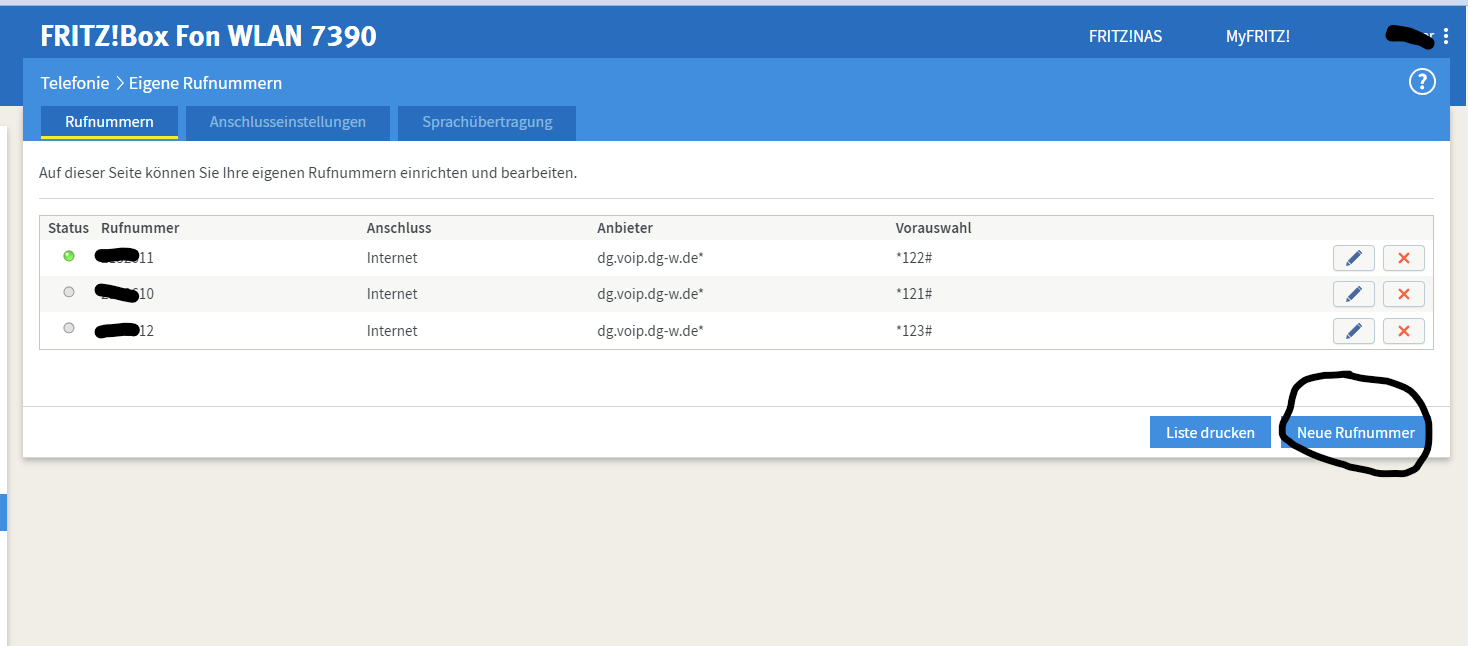Click the green status indicator of *122# row
Viewport: 1468px width, 646px height.
pyautogui.click(x=69, y=256)
